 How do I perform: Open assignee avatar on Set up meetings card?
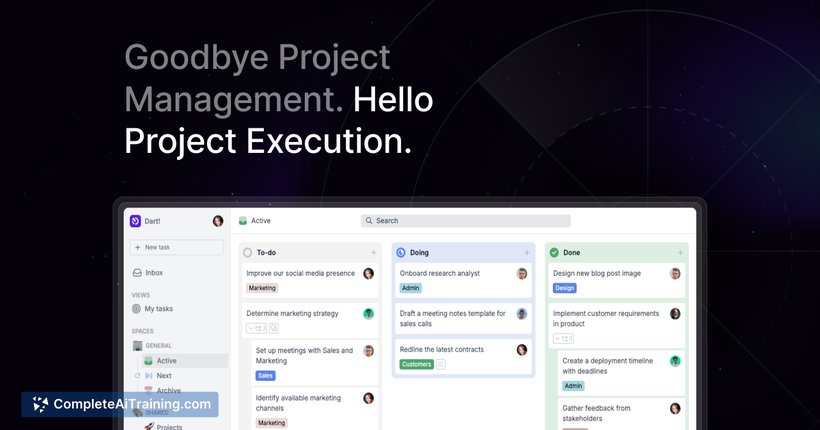tap(369, 351)
